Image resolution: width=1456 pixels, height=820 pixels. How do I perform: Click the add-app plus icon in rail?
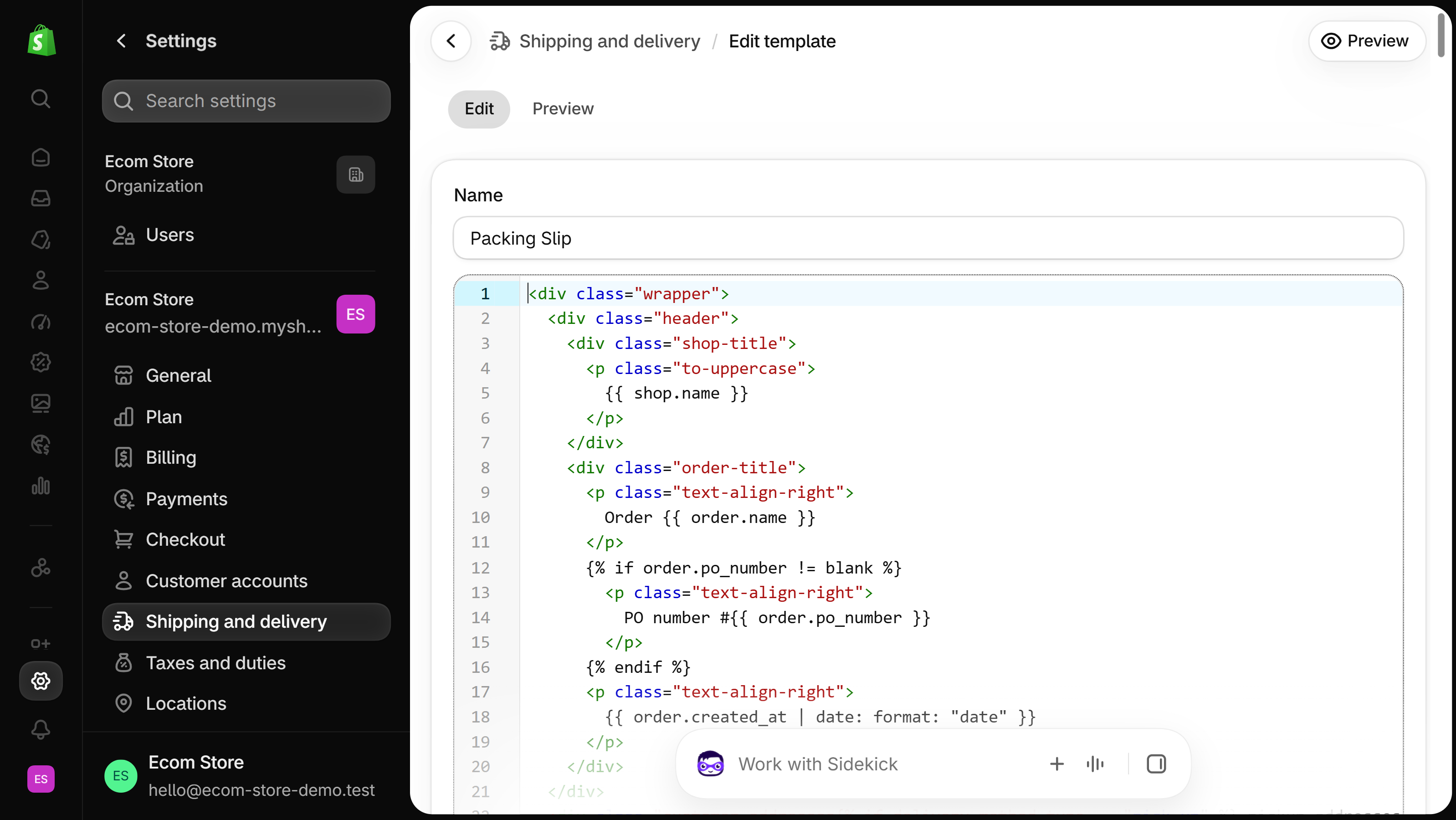click(41, 644)
